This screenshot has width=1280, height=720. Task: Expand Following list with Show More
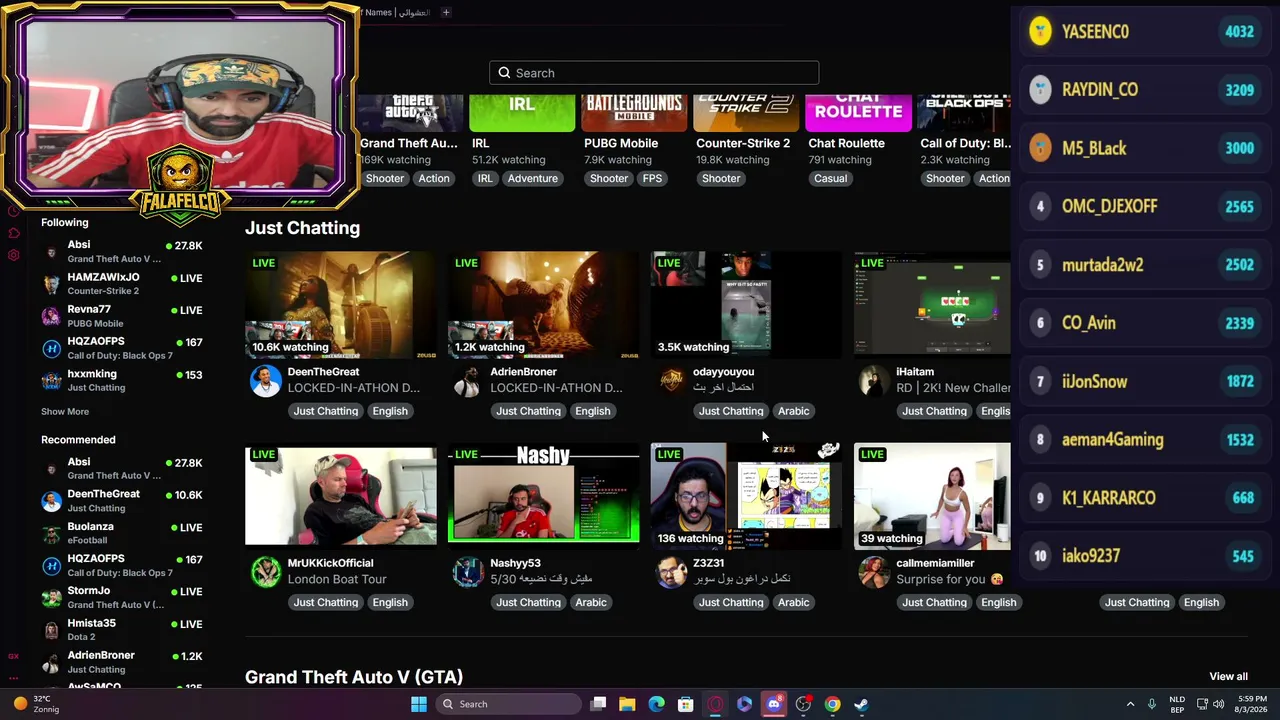coord(65,411)
